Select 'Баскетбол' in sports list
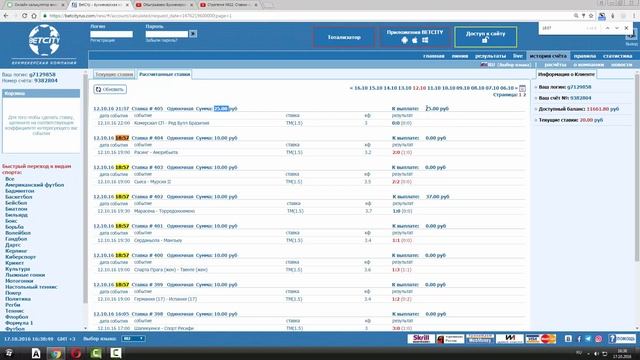The width and height of the screenshot is (640, 360). [x=18, y=197]
